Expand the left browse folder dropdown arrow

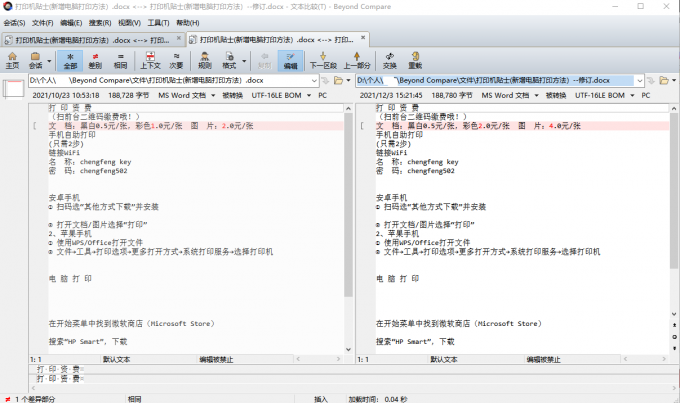(348, 80)
